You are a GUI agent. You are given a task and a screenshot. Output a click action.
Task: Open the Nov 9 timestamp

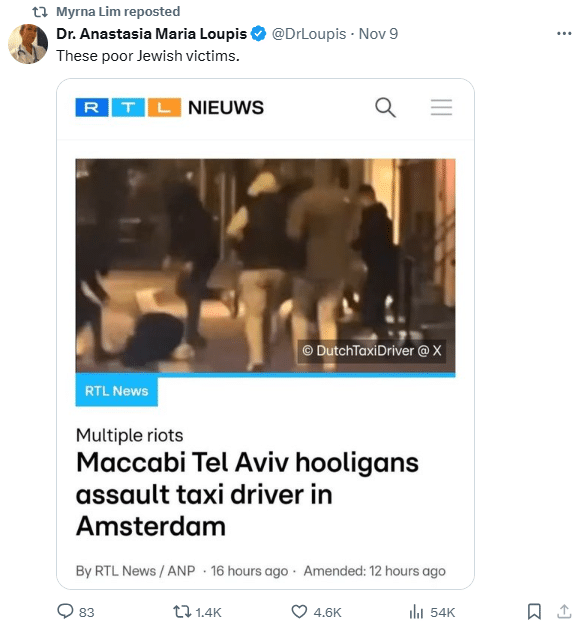pyautogui.click(x=378, y=34)
